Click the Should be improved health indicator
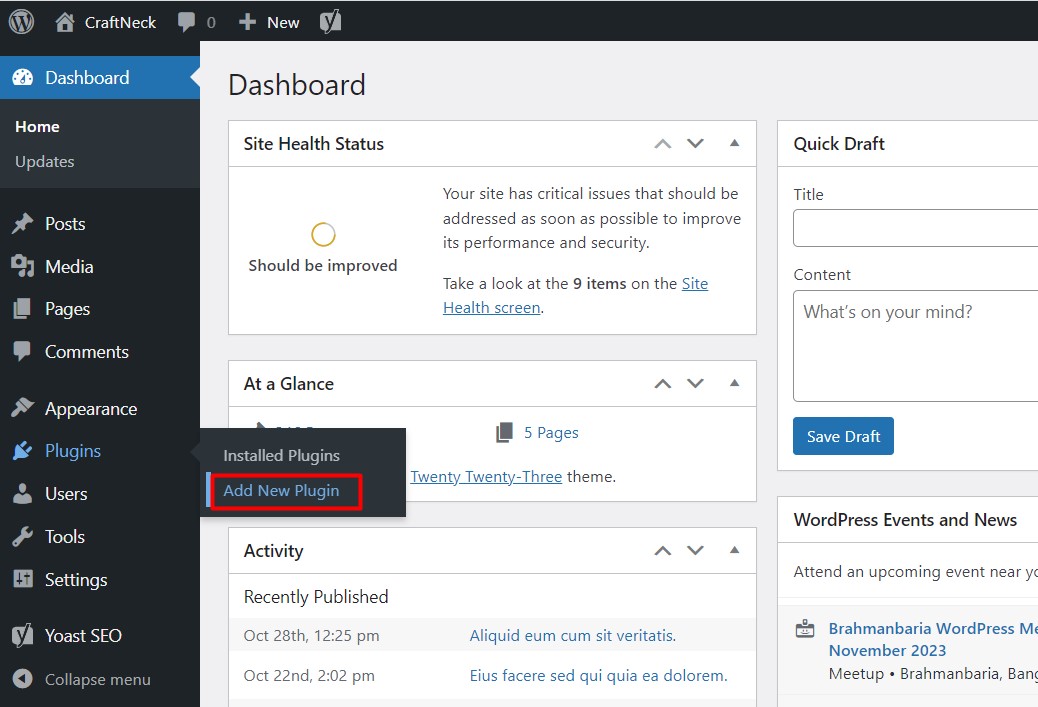Image resolution: width=1038 pixels, height=707 pixels. [x=323, y=234]
